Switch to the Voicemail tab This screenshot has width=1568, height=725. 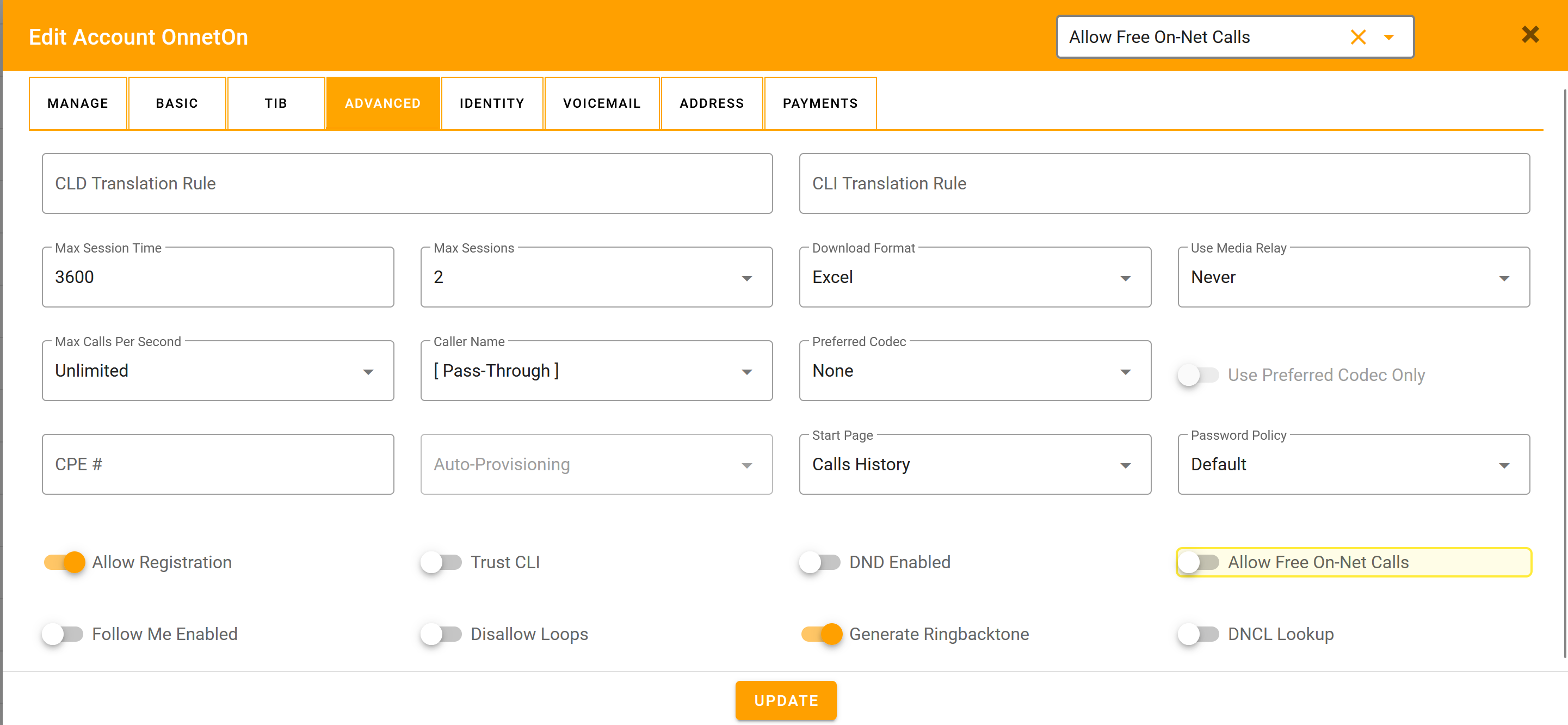coord(601,103)
